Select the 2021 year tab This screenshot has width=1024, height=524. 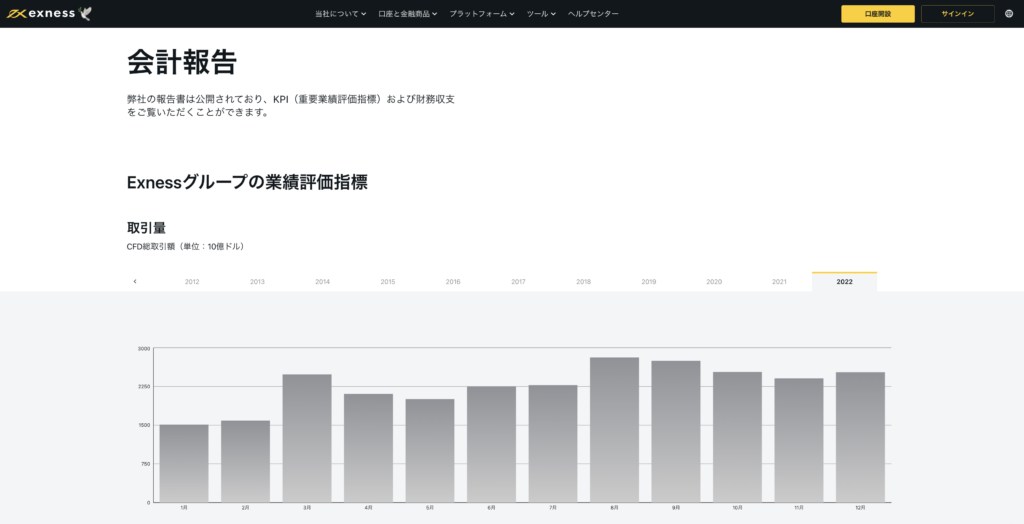779,282
